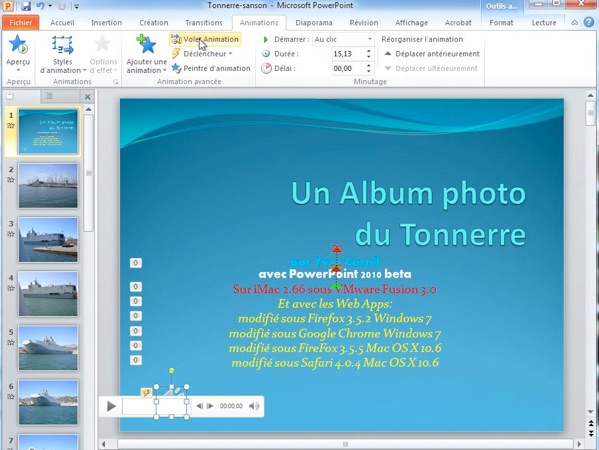Screen dimensions: 599x450
Task: Click the Aperçu animation preview star icon
Action: point(18,45)
